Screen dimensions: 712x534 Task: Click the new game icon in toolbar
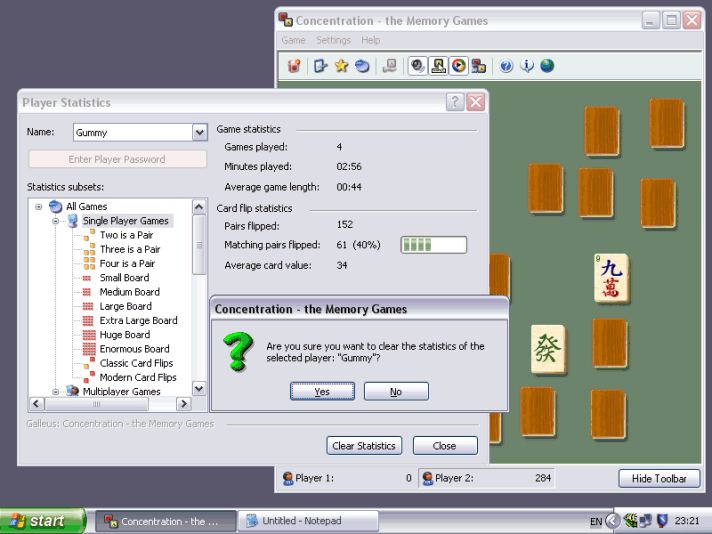[294, 66]
